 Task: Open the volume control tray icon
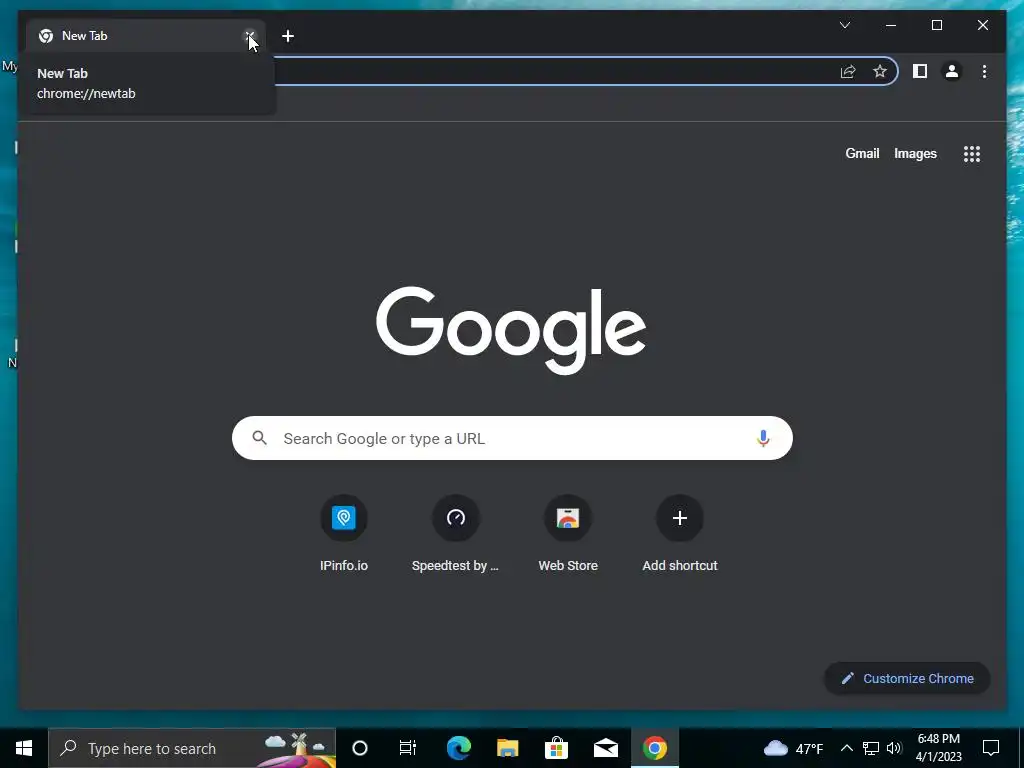[894, 748]
